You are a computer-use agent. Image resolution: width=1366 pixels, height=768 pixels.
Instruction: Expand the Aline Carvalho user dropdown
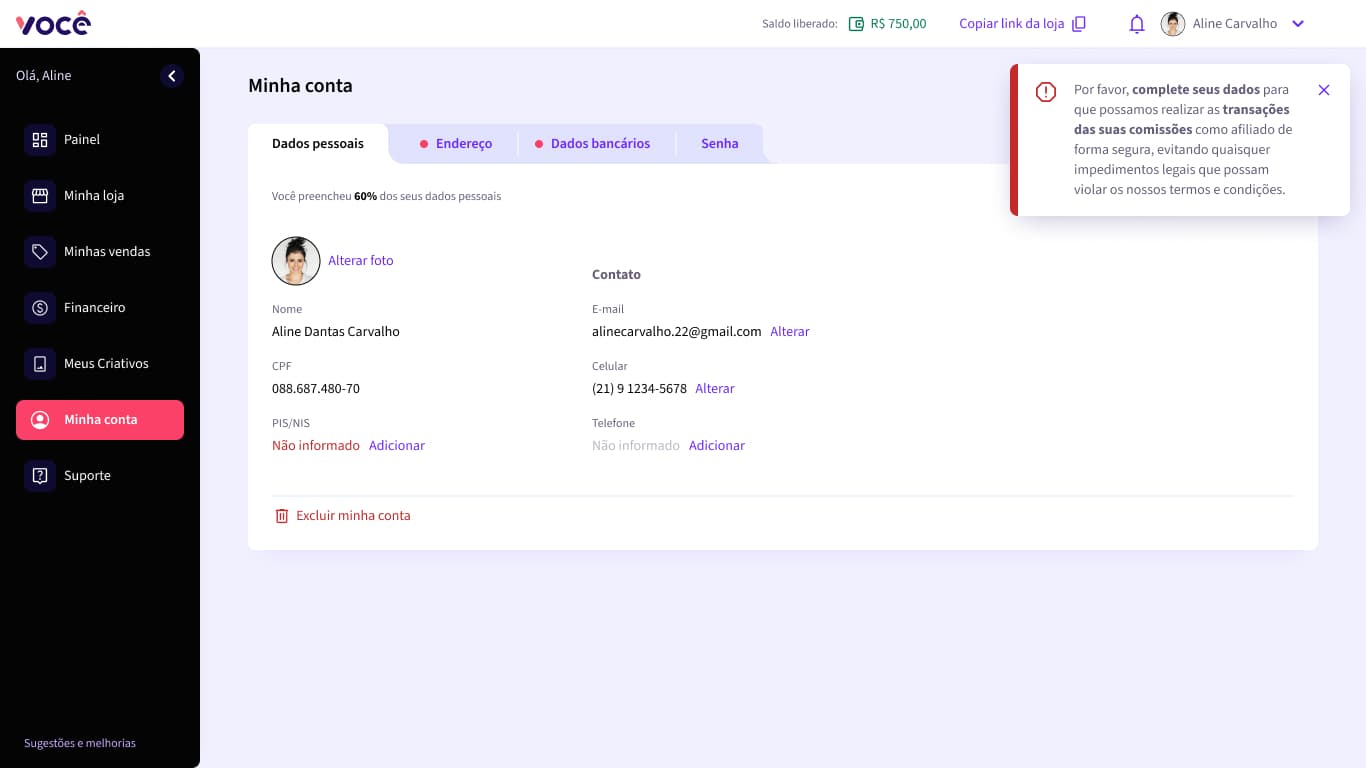(x=1298, y=24)
